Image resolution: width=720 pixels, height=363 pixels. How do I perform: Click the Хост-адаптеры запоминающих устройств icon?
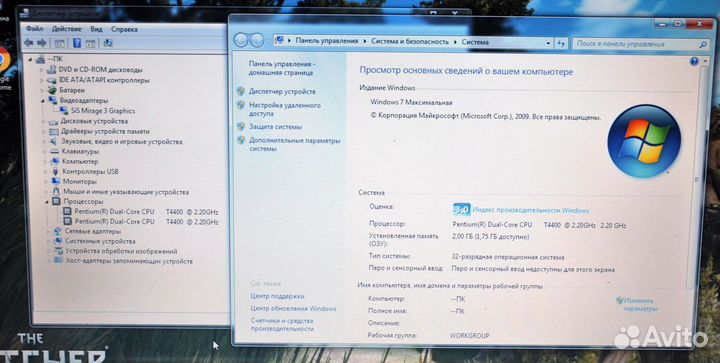point(59,261)
